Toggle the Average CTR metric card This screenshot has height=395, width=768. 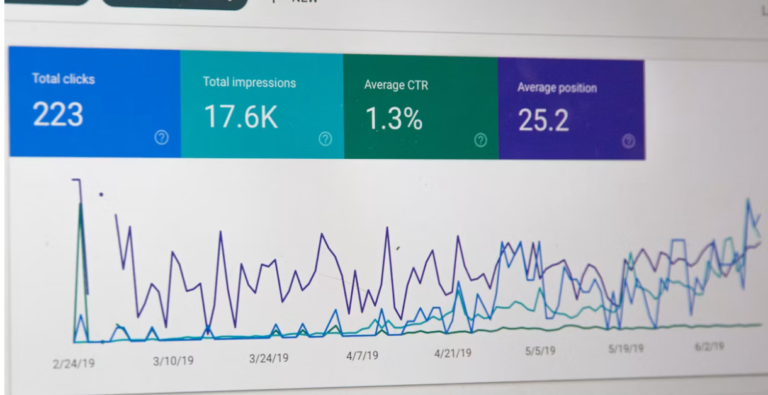[421, 107]
